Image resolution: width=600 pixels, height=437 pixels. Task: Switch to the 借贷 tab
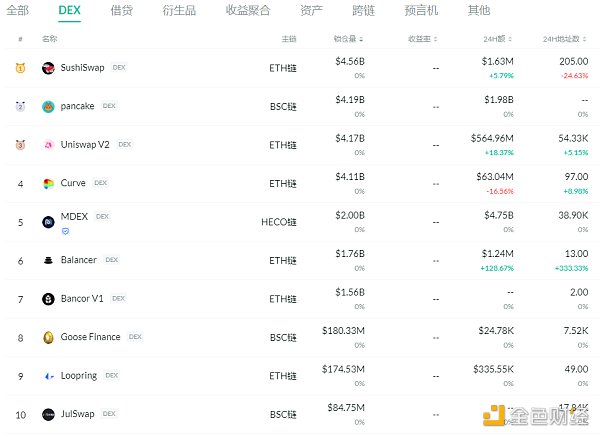click(x=121, y=10)
